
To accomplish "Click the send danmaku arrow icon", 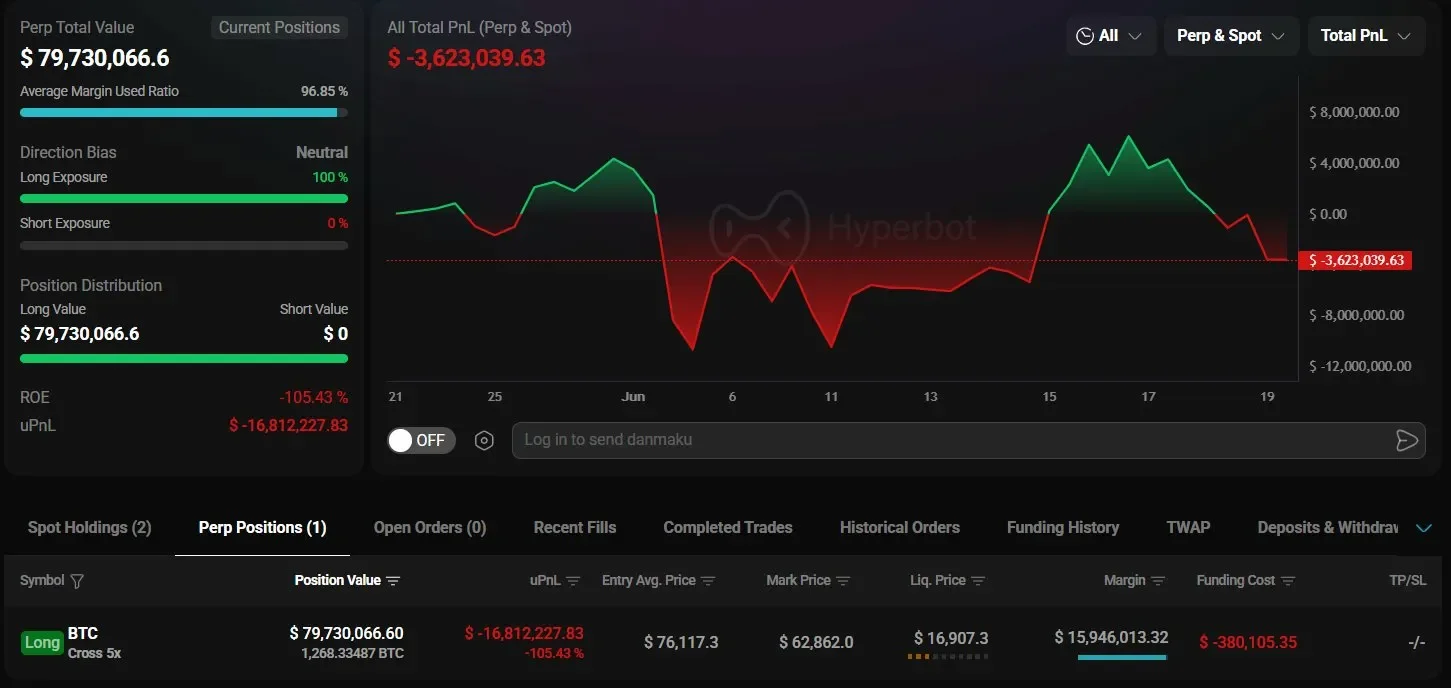I will coord(1406,440).
